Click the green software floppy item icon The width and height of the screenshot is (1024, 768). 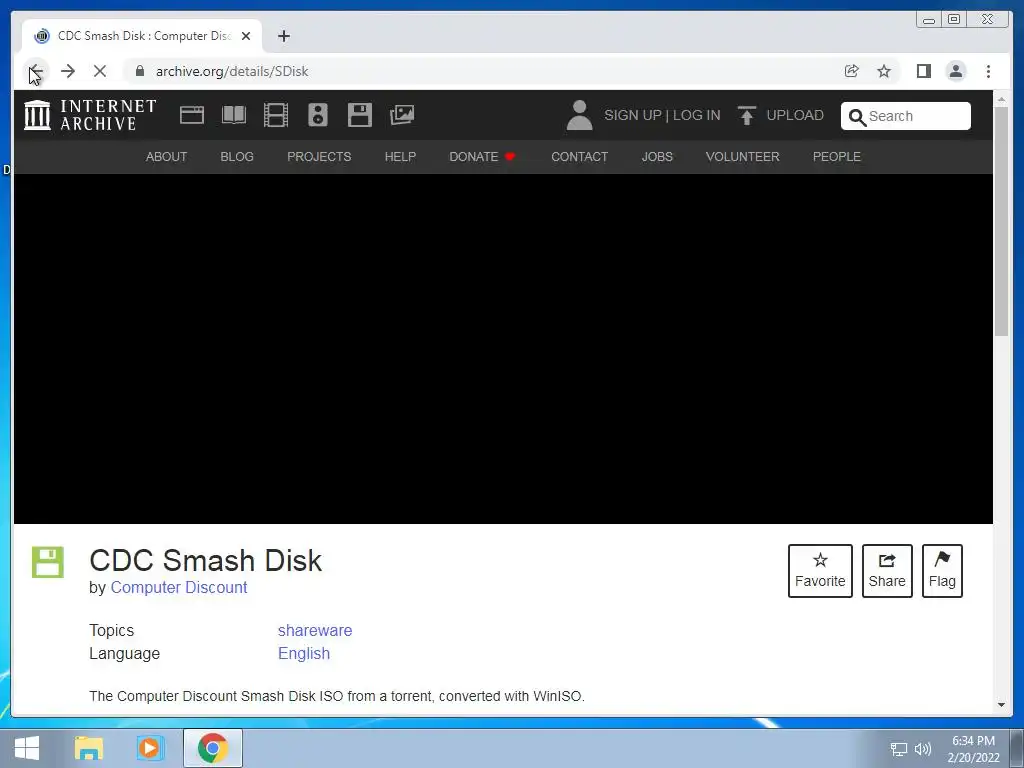coord(48,562)
